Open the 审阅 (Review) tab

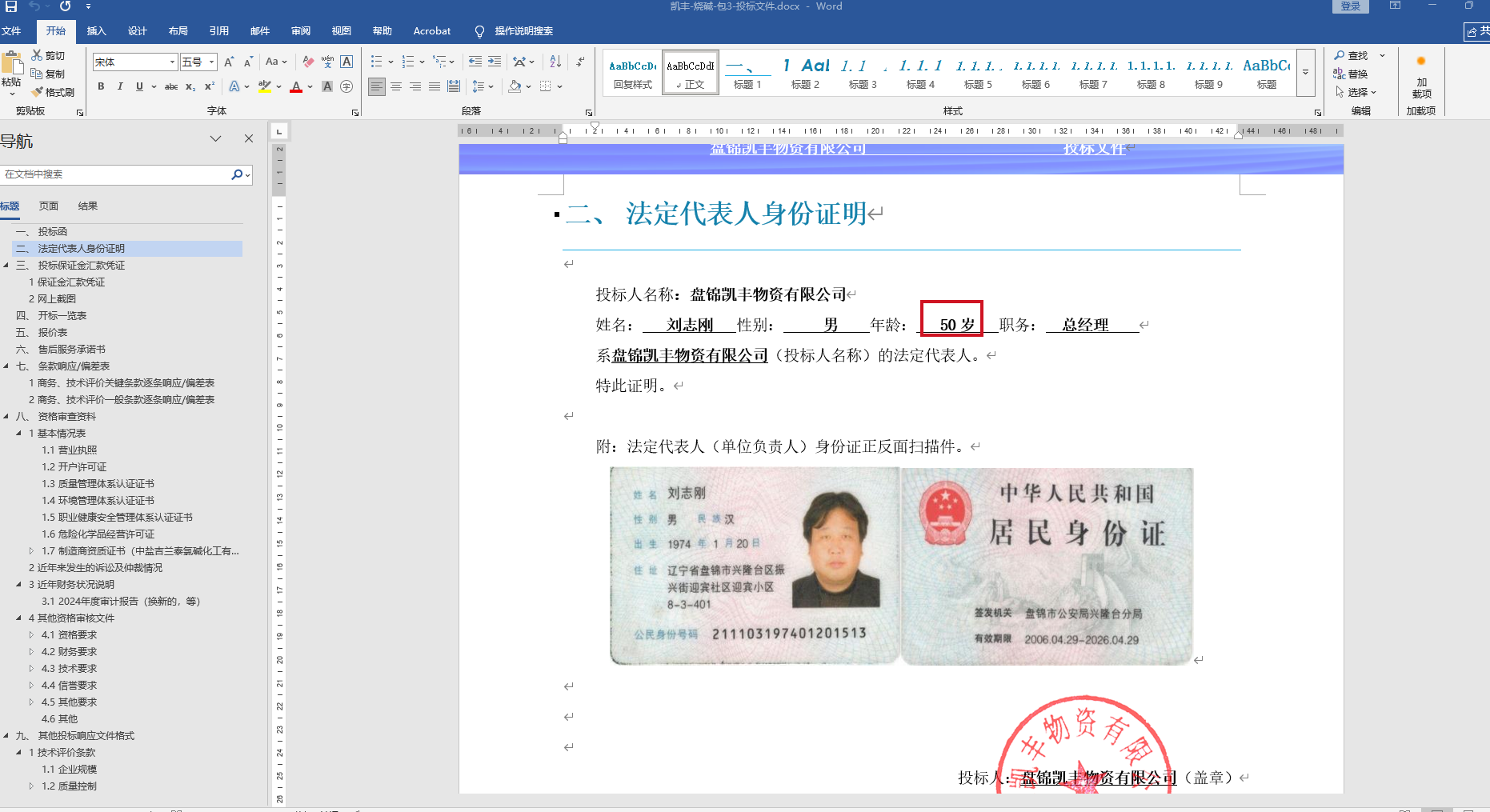tap(301, 31)
